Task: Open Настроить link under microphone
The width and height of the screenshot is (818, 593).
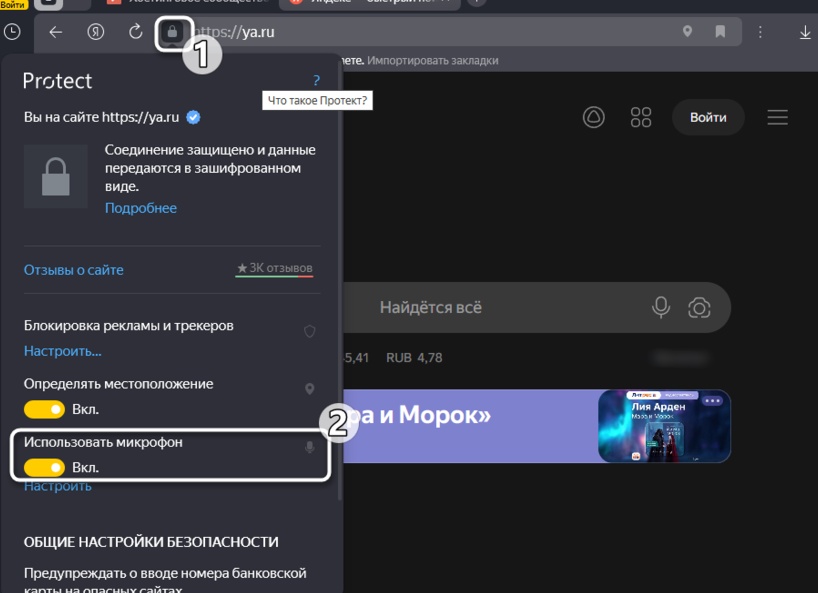Action: pos(58,486)
